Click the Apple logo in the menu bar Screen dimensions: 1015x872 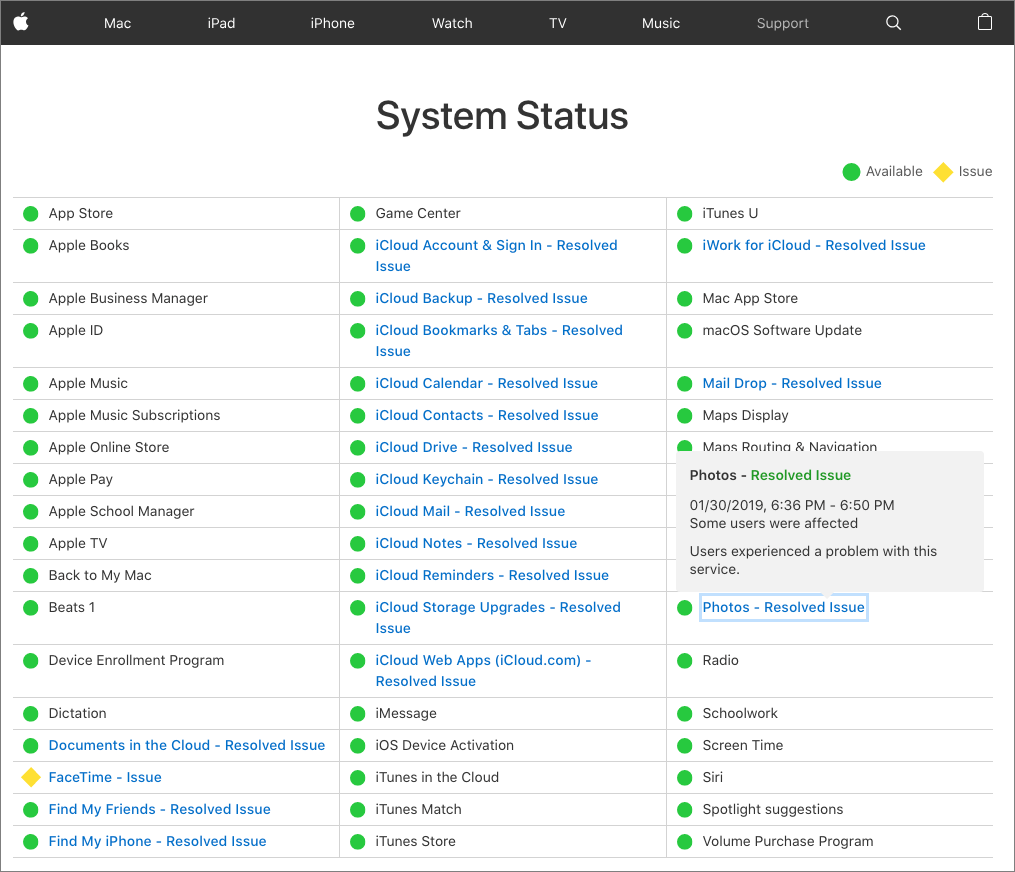pyautogui.click(x=22, y=22)
